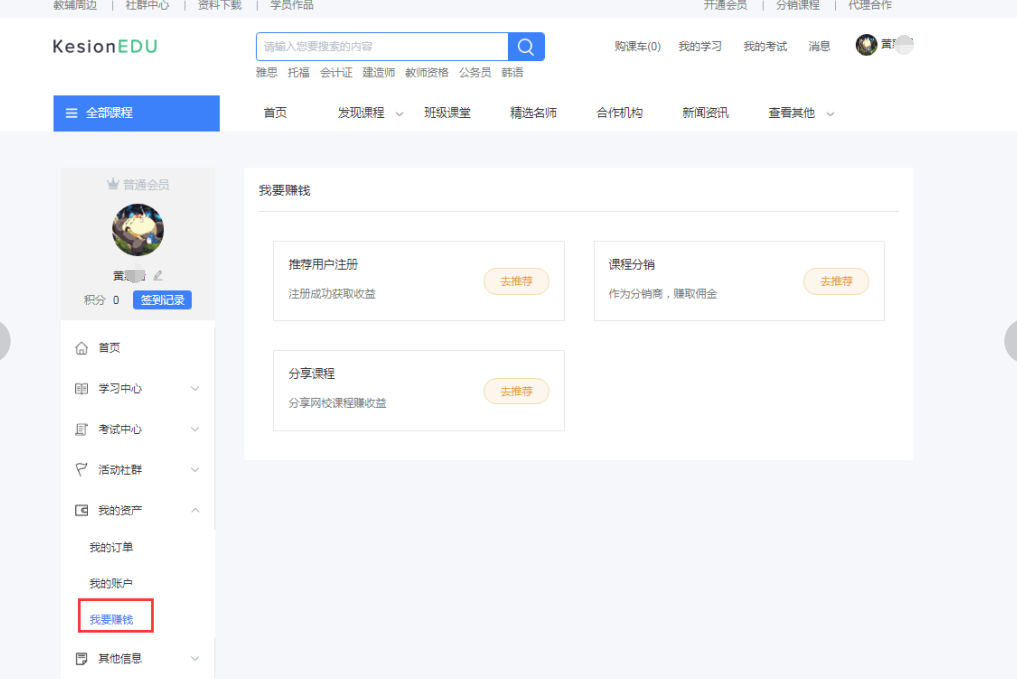
Task: Open the 发现课程 dropdown arrow
Action: [400, 114]
